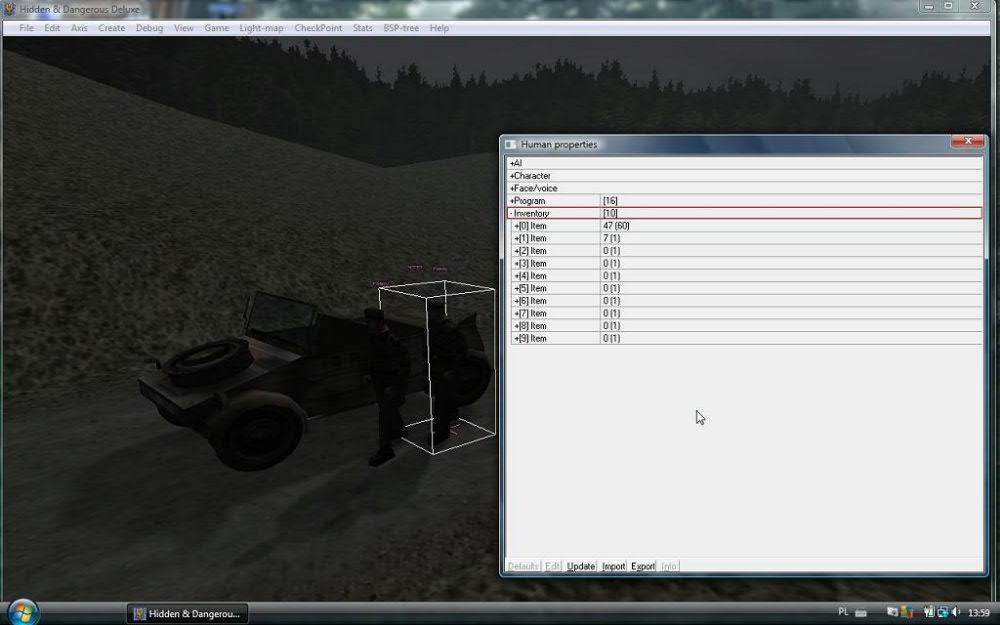Open the Create menu
The height and width of the screenshot is (625, 1000).
tap(112, 28)
